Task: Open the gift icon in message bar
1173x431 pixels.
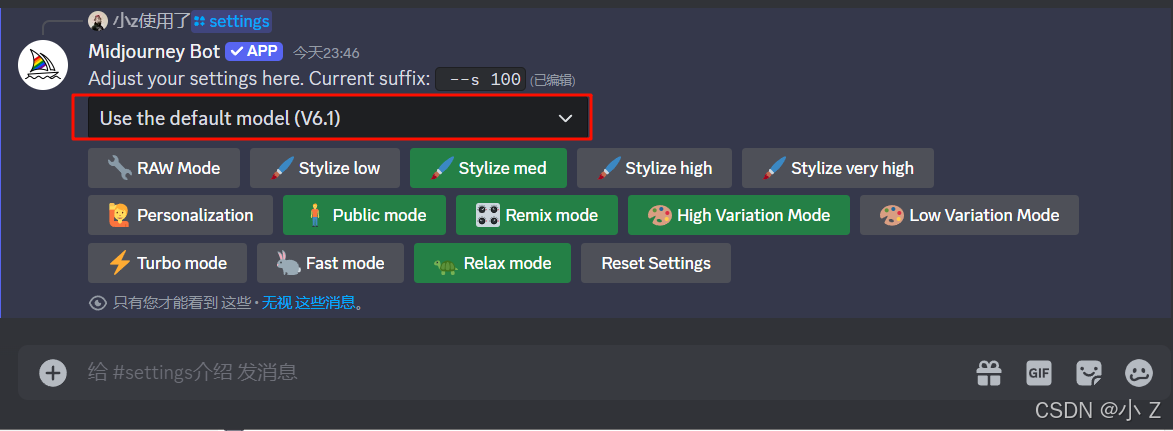Action: [989, 373]
